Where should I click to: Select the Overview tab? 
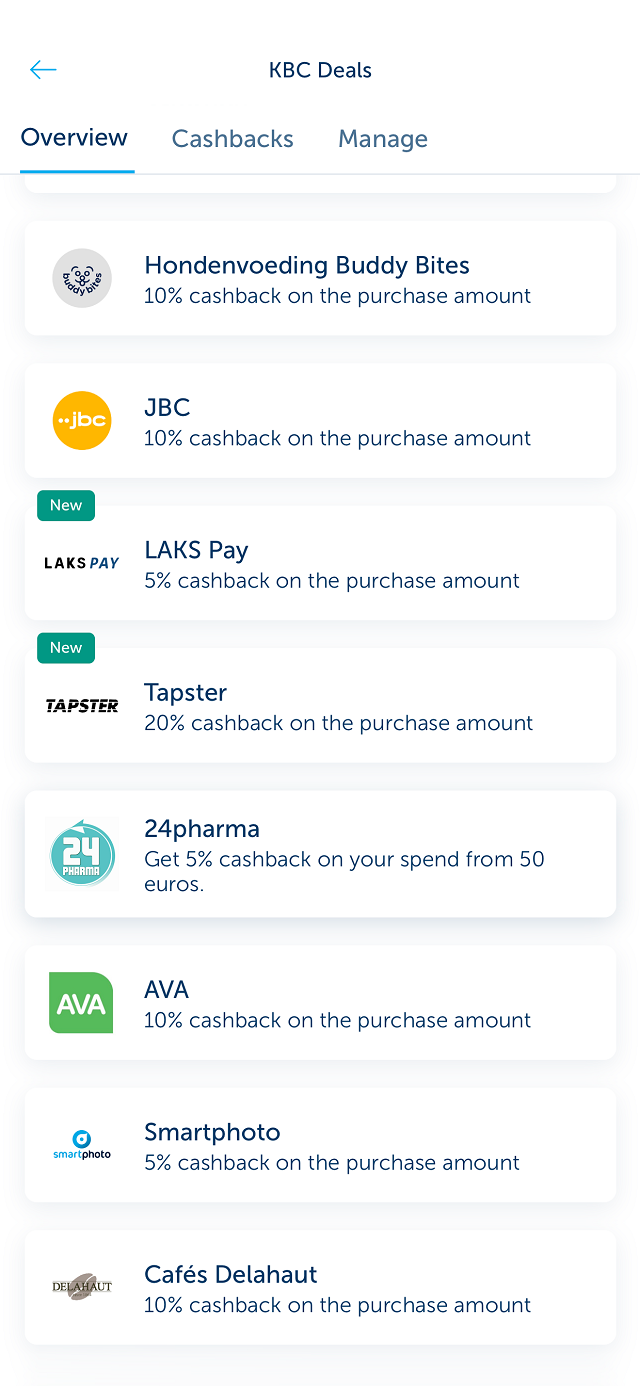click(x=75, y=138)
